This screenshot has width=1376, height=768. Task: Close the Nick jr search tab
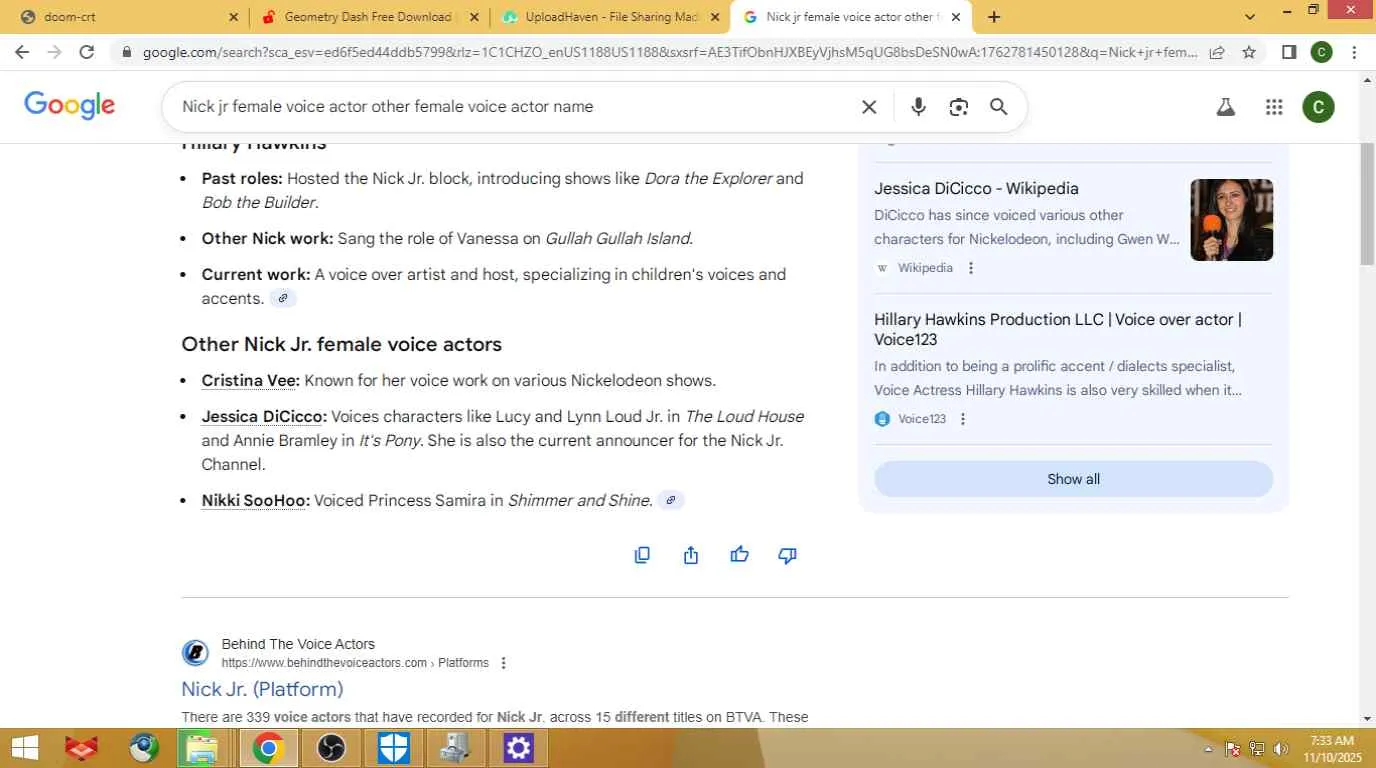955,17
